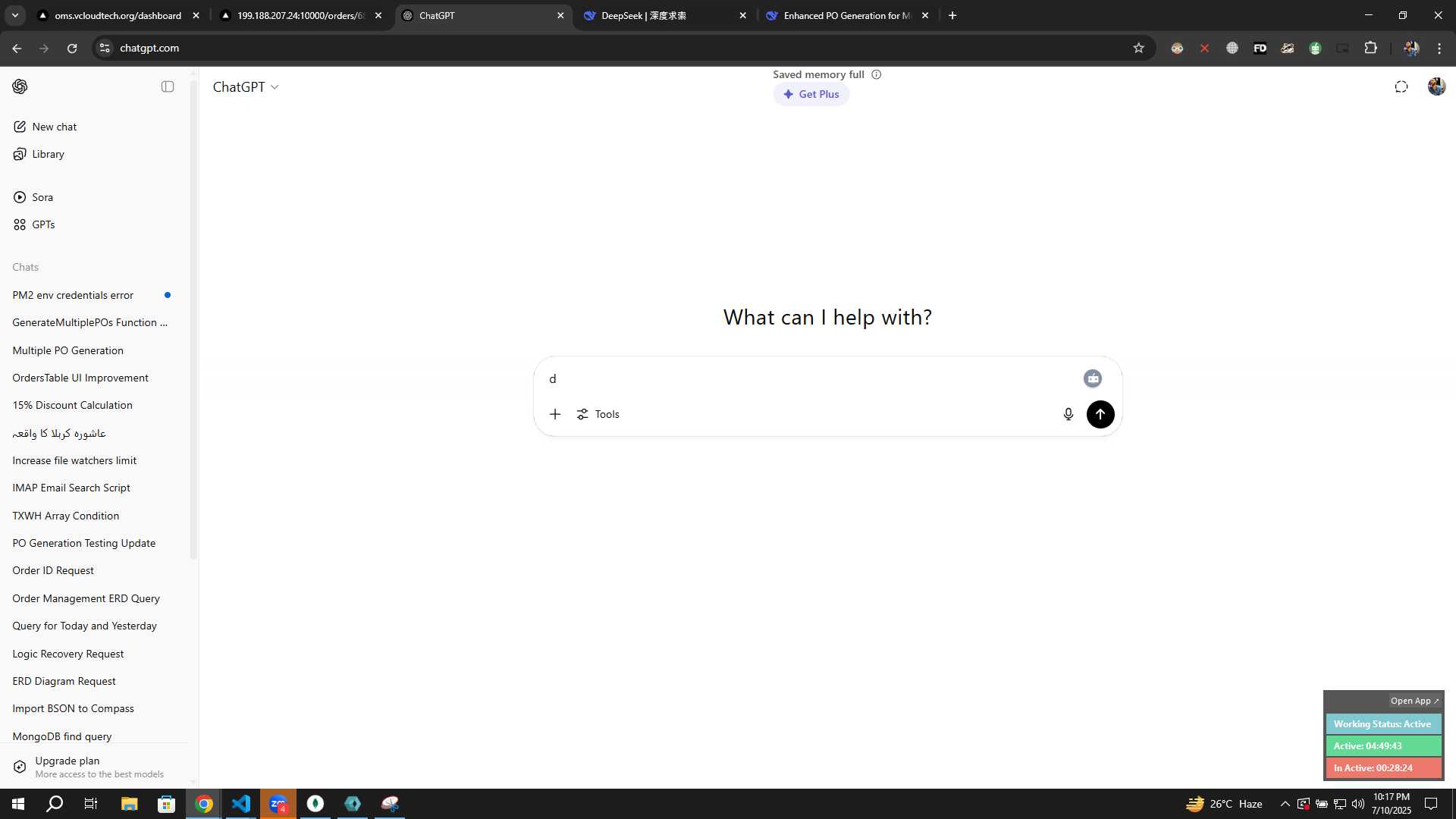Bookmark this page with the star icon

pyautogui.click(x=1138, y=48)
